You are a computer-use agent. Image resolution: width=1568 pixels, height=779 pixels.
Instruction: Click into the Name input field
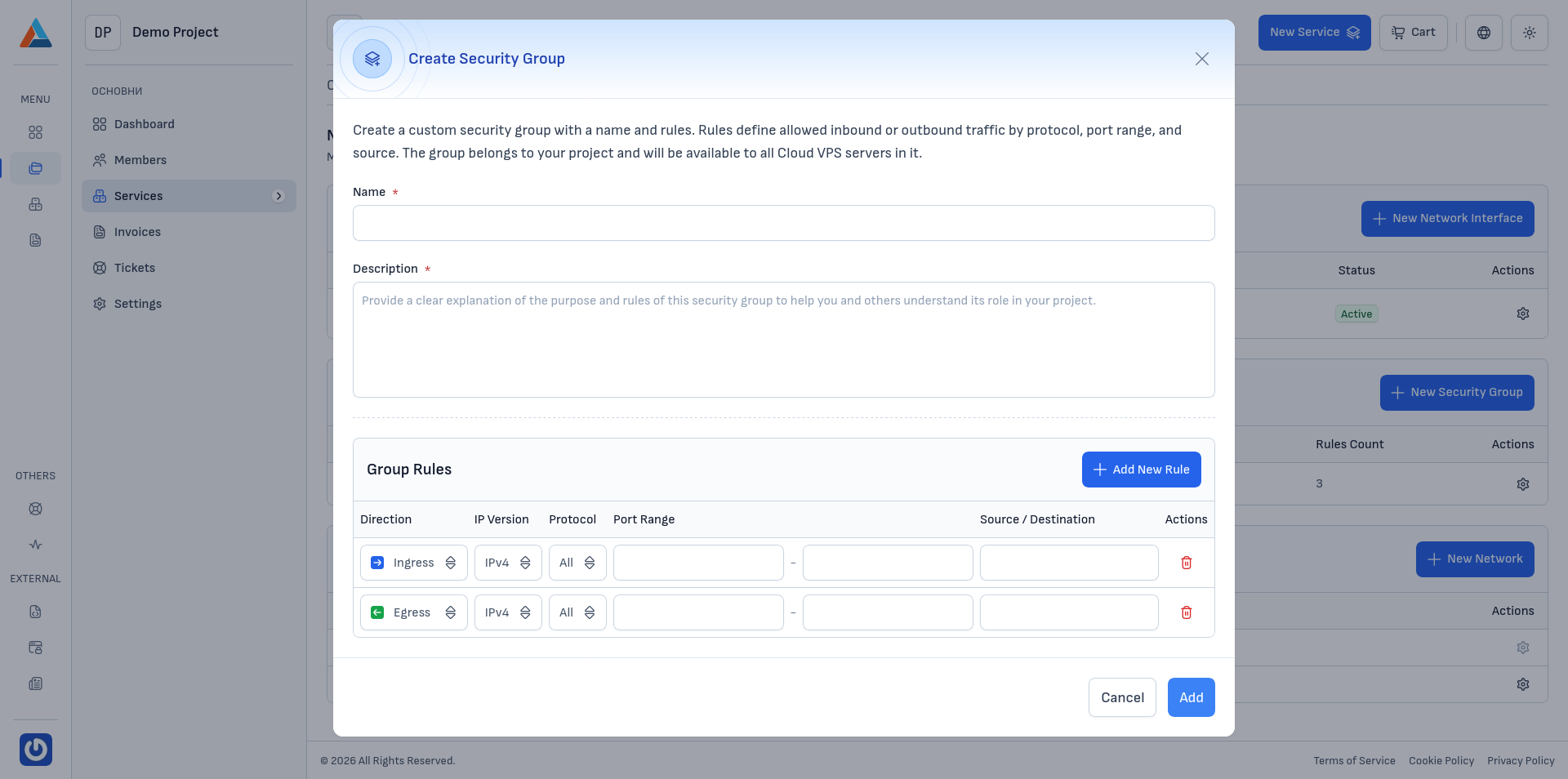[783, 223]
